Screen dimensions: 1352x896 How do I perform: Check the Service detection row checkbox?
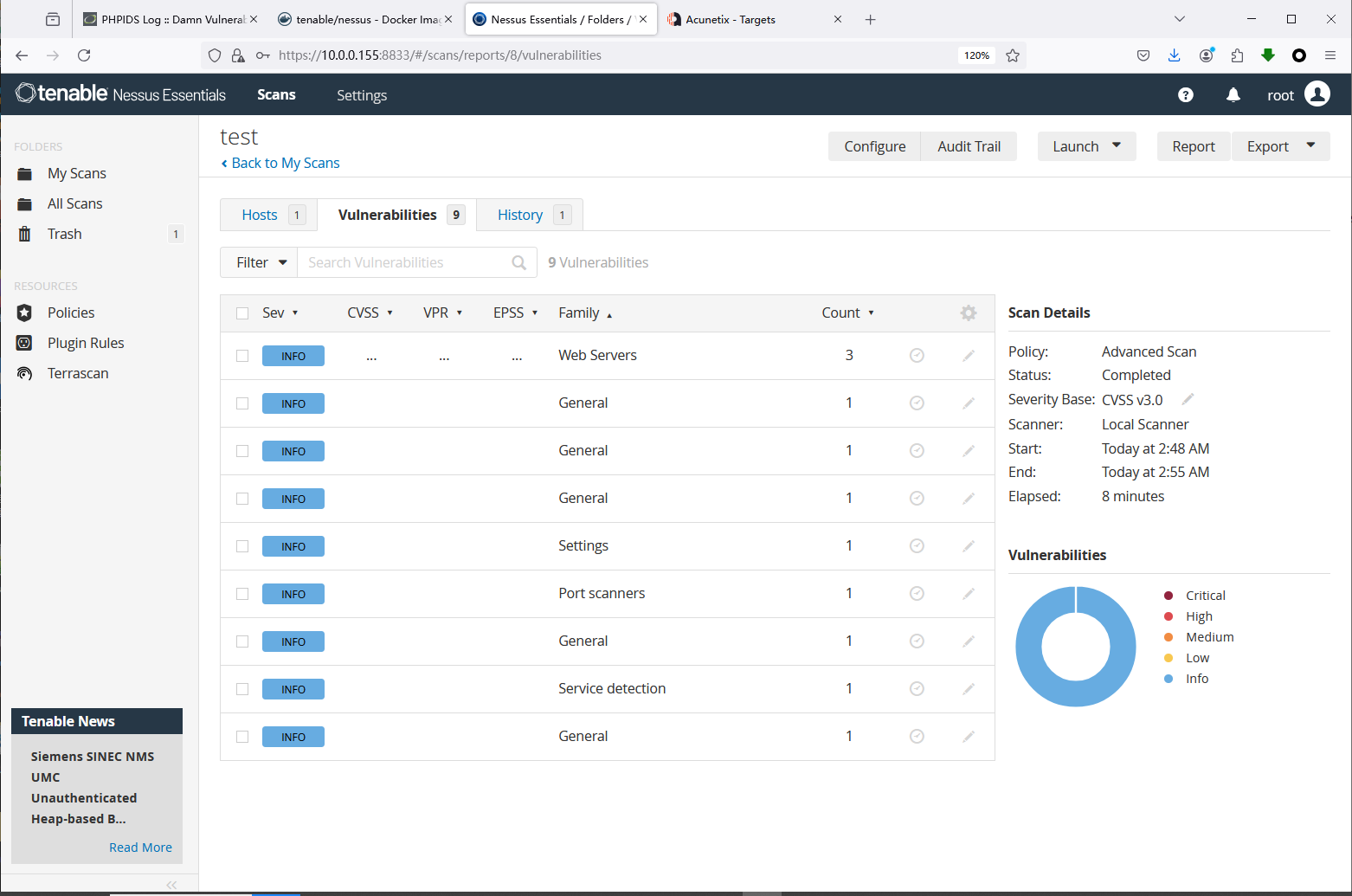(x=242, y=689)
